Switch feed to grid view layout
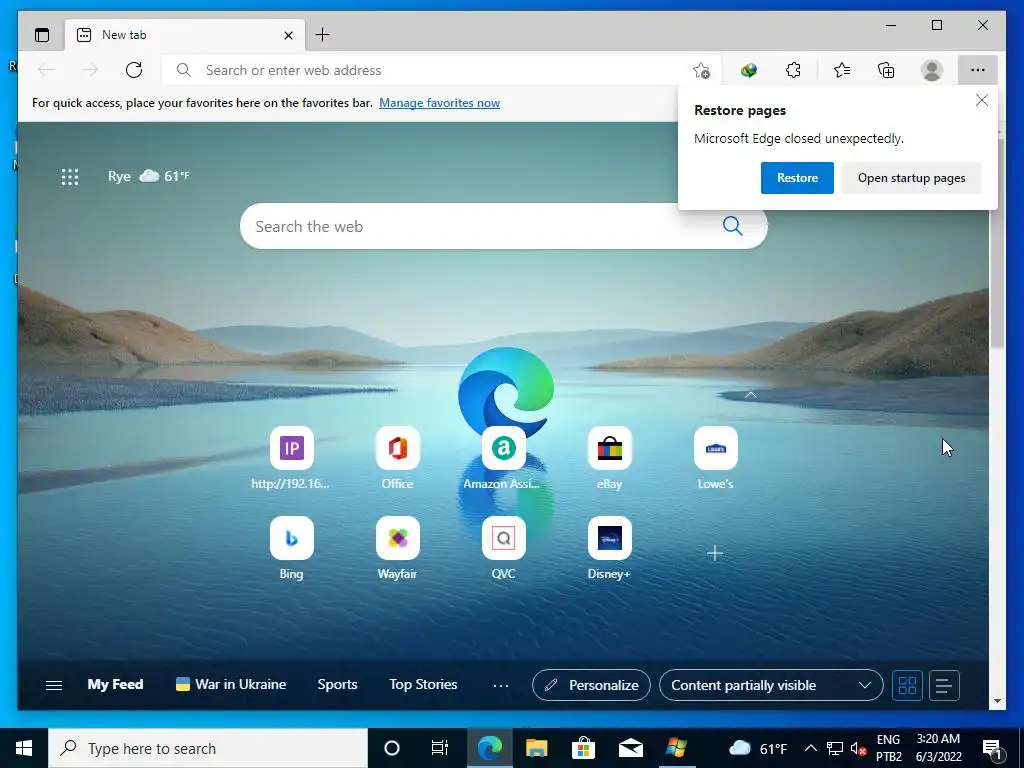Image resolution: width=1024 pixels, height=768 pixels. (907, 685)
